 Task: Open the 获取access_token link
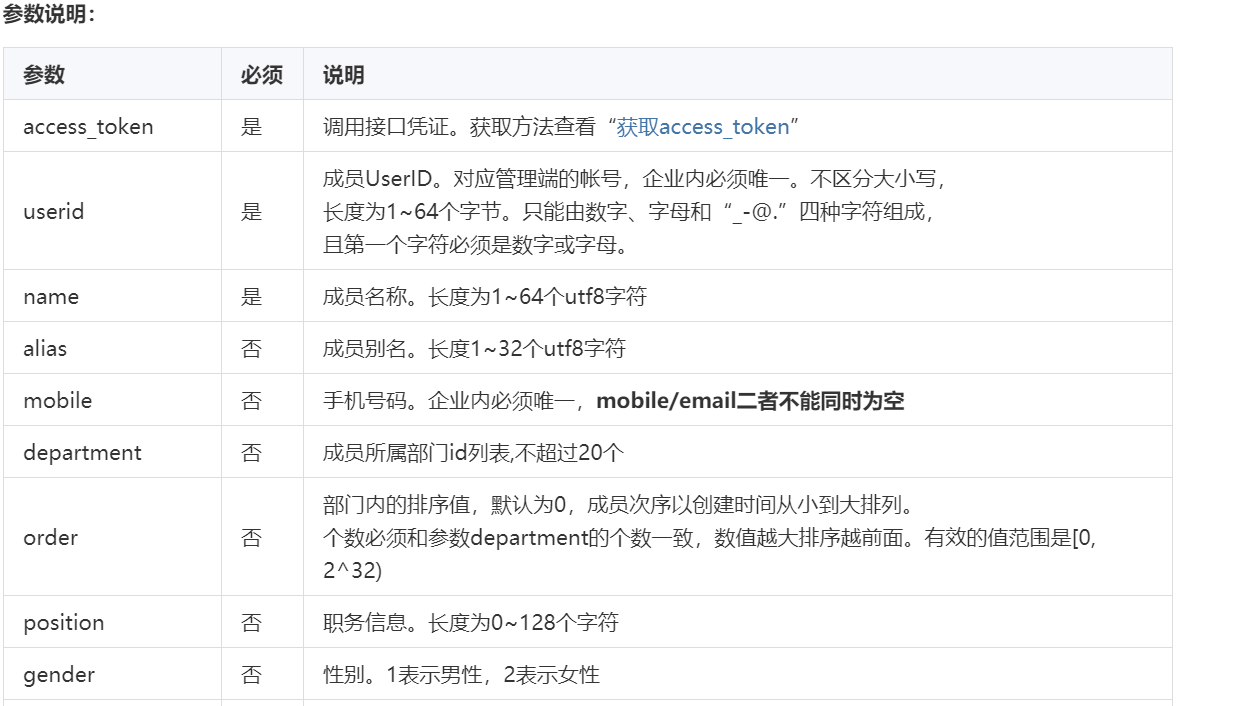[x=703, y=127]
